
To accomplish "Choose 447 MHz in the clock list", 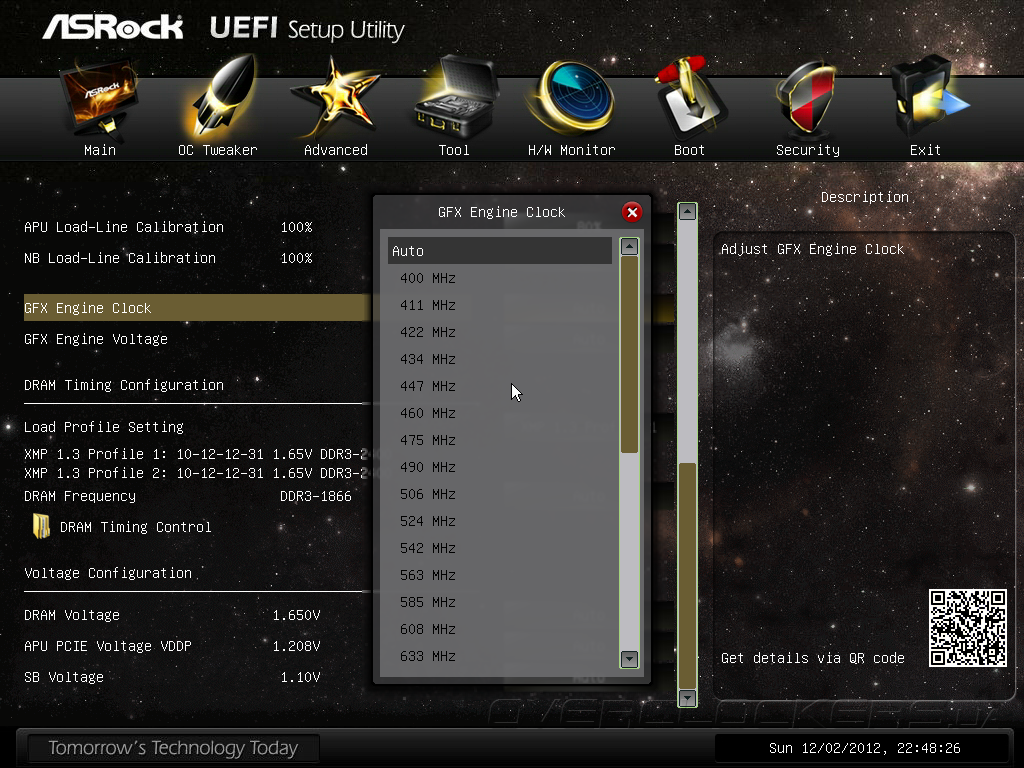I will [x=500, y=386].
